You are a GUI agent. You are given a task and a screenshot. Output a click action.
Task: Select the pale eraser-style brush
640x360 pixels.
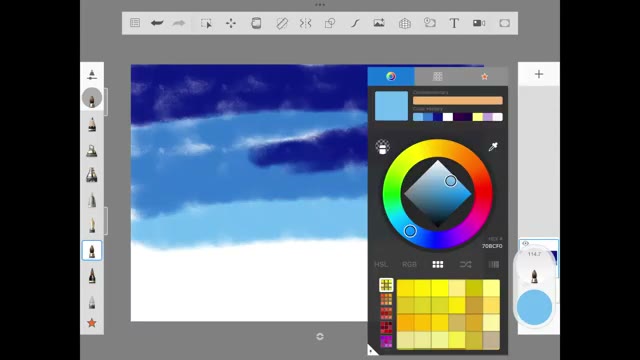pyautogui.click(x=92, y=302)
